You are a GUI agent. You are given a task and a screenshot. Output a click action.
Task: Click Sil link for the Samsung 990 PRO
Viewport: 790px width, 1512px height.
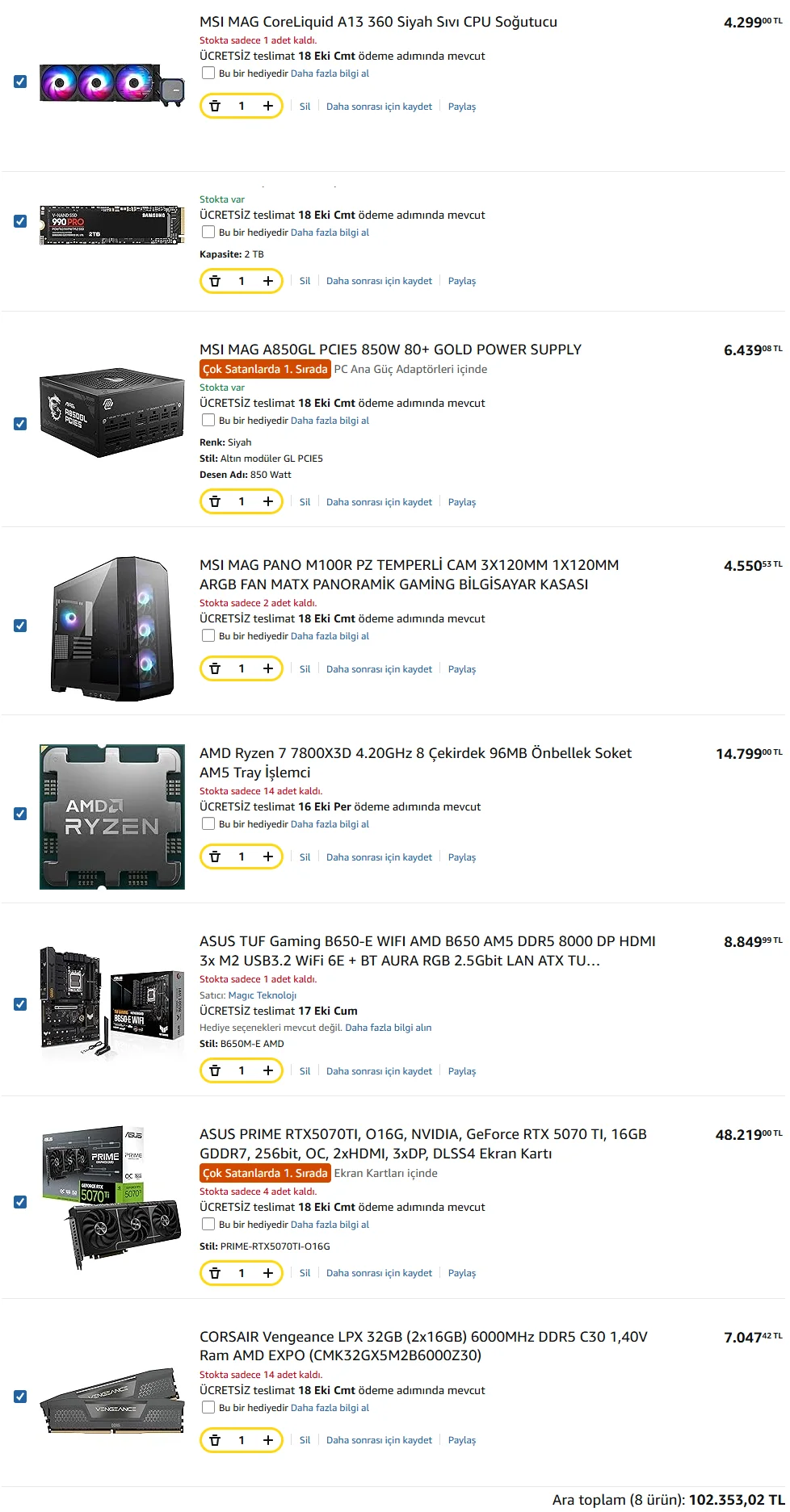[305, 281]
